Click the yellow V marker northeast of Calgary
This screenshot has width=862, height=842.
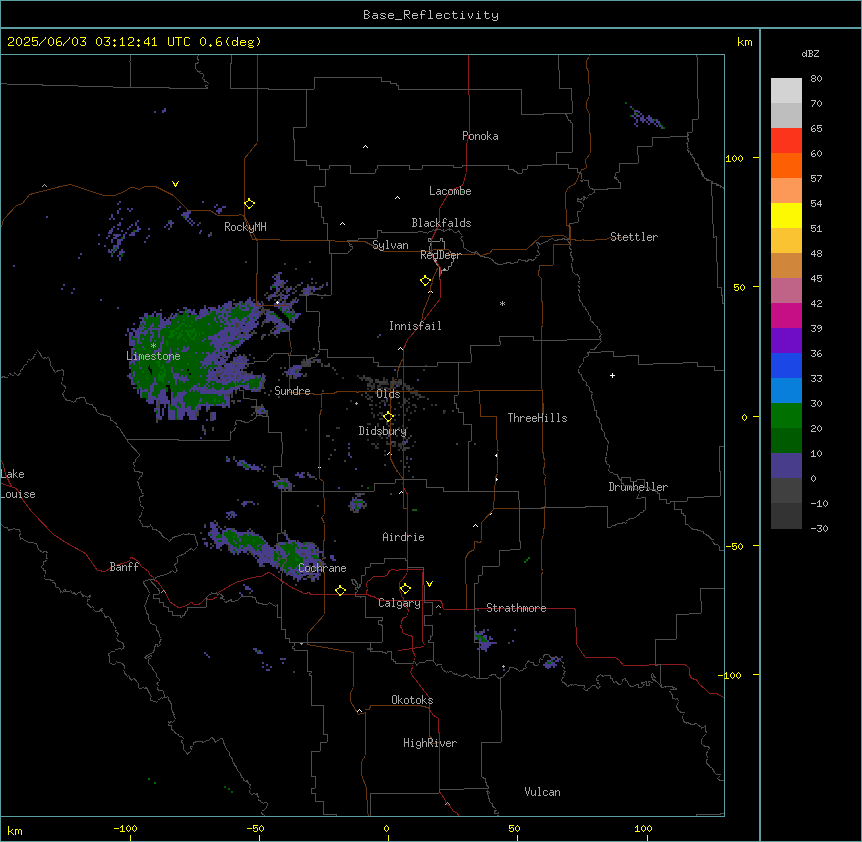[429, 584]
